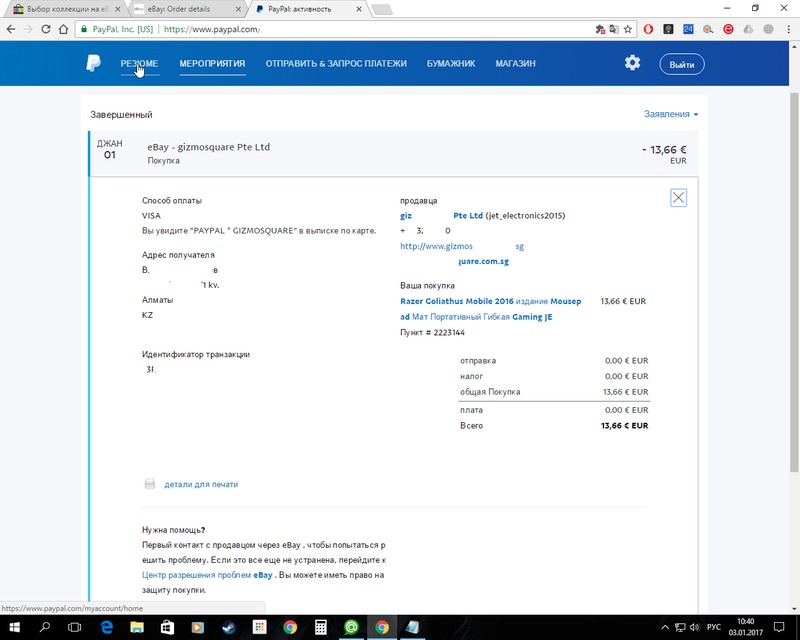Click the blocked plugin puzzle icon

[600, 29]
